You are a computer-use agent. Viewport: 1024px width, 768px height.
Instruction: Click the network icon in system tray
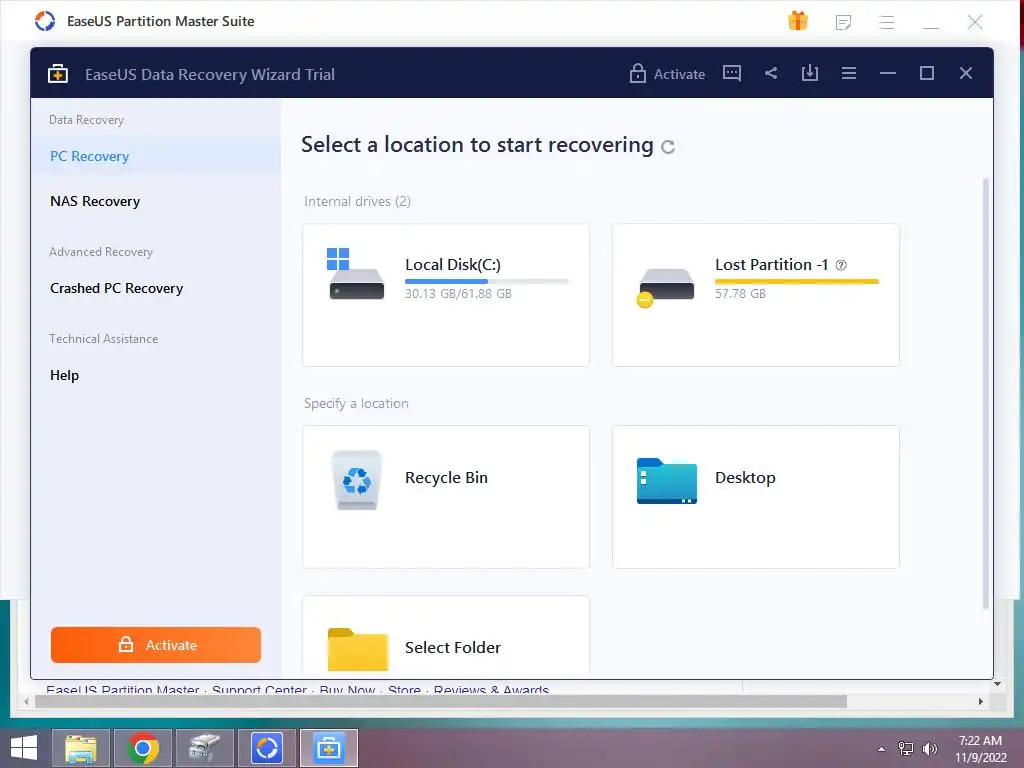pos(906,749)
